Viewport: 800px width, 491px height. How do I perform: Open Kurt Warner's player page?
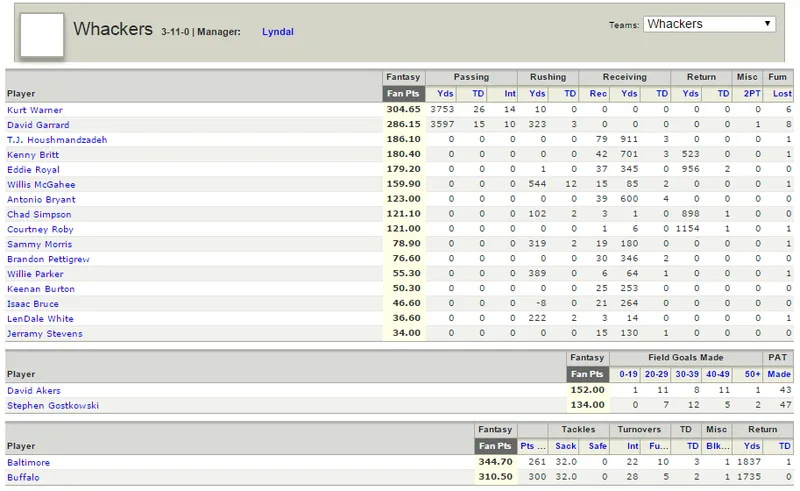point(35,110)
